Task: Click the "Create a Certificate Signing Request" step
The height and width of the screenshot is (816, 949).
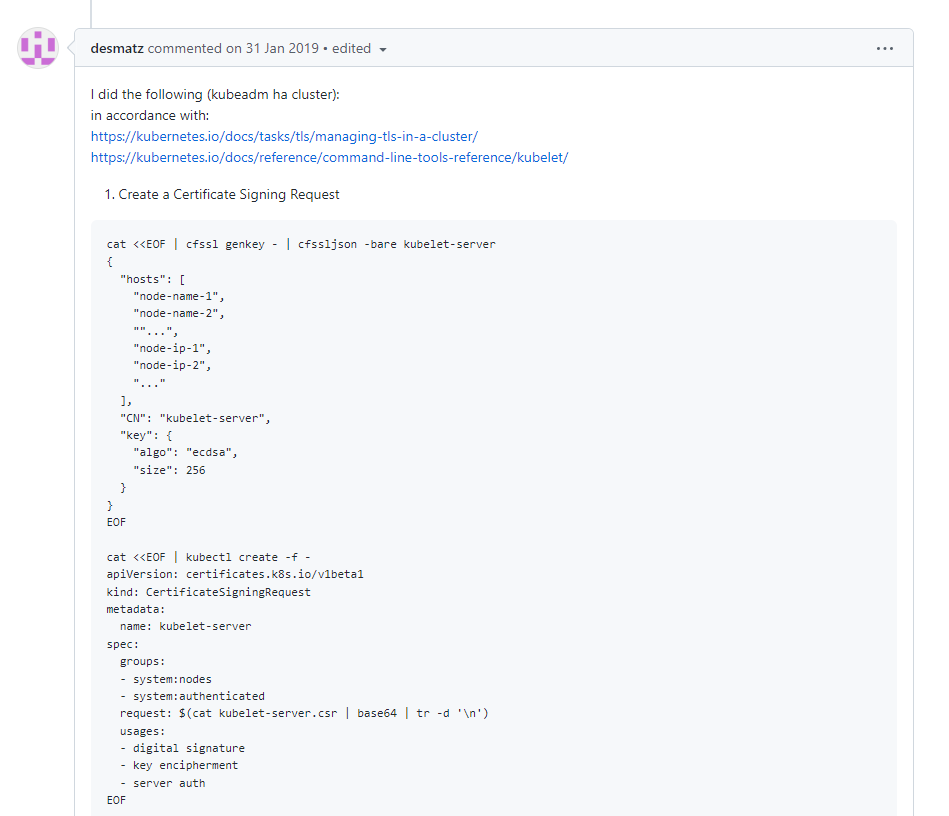Action: click(x=229, y=194)
